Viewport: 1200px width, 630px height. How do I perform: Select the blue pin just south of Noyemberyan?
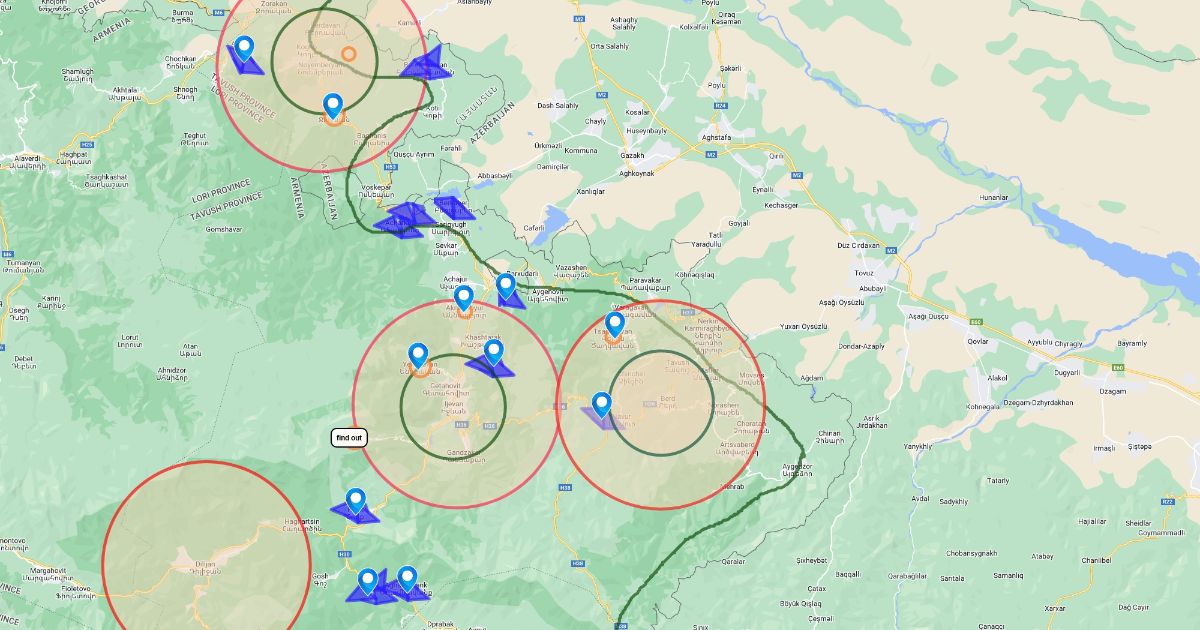pyautogui.click(x=334, y=106)
